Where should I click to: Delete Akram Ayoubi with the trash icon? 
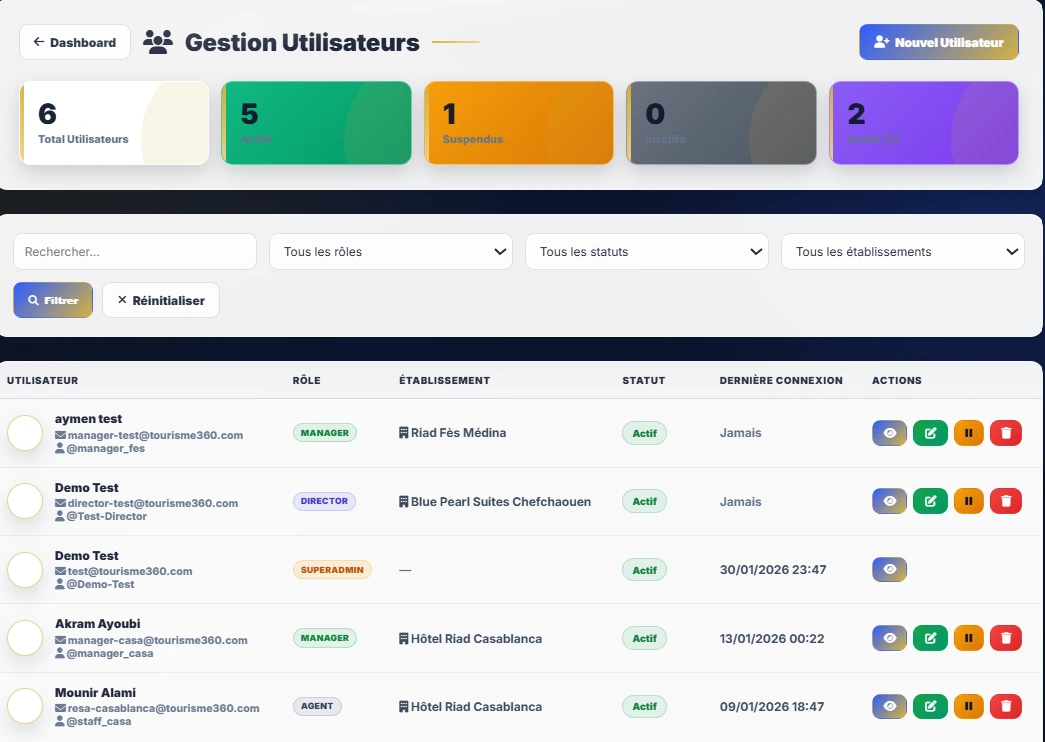tap(1005, 637)
